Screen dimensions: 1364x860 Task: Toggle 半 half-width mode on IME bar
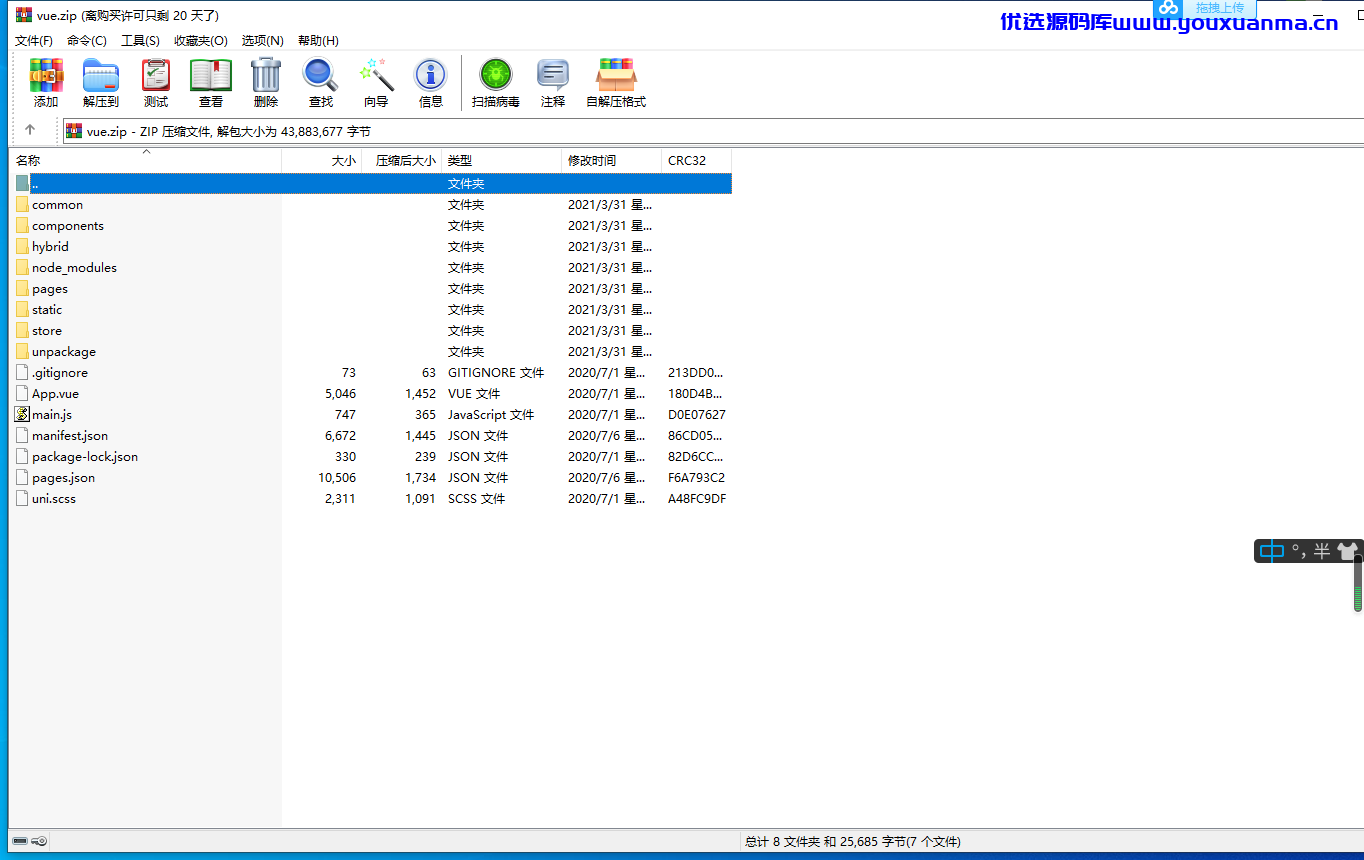pyautogui.click(x=1322, y=551)
